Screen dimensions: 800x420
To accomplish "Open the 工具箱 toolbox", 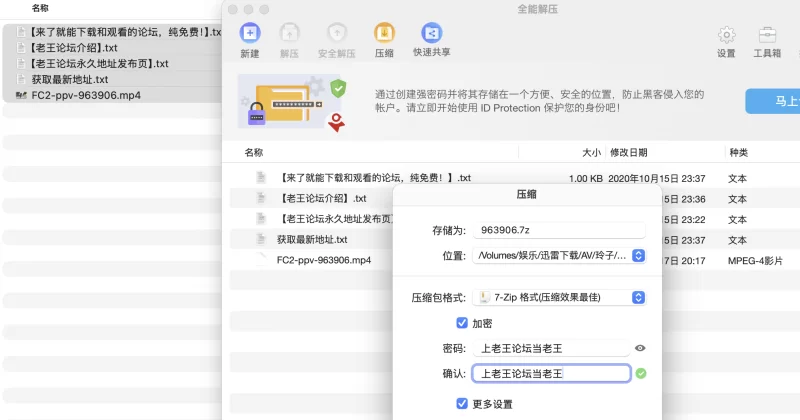I will click(x=767, y=36).
